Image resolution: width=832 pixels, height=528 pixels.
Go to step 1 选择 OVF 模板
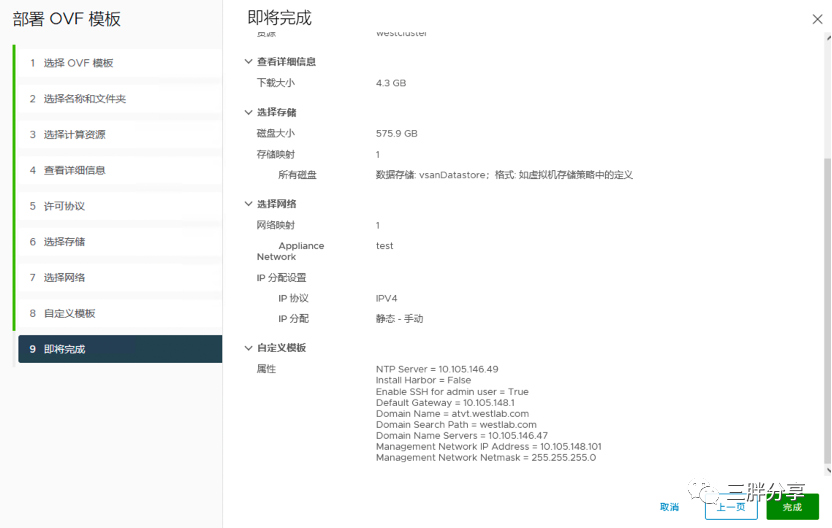point(120,63)
